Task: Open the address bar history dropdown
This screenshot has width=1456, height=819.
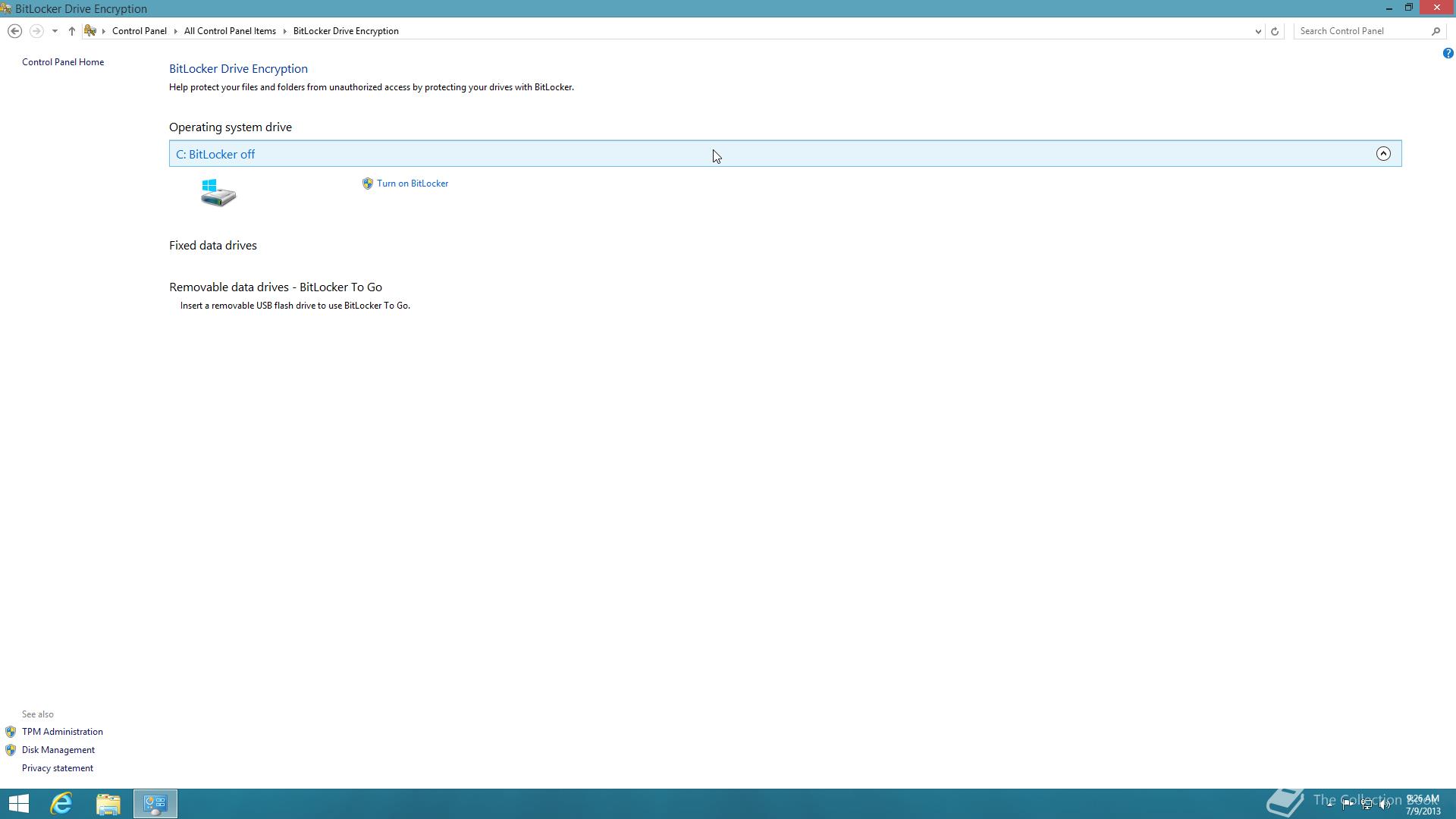Action: [1258, 31]
